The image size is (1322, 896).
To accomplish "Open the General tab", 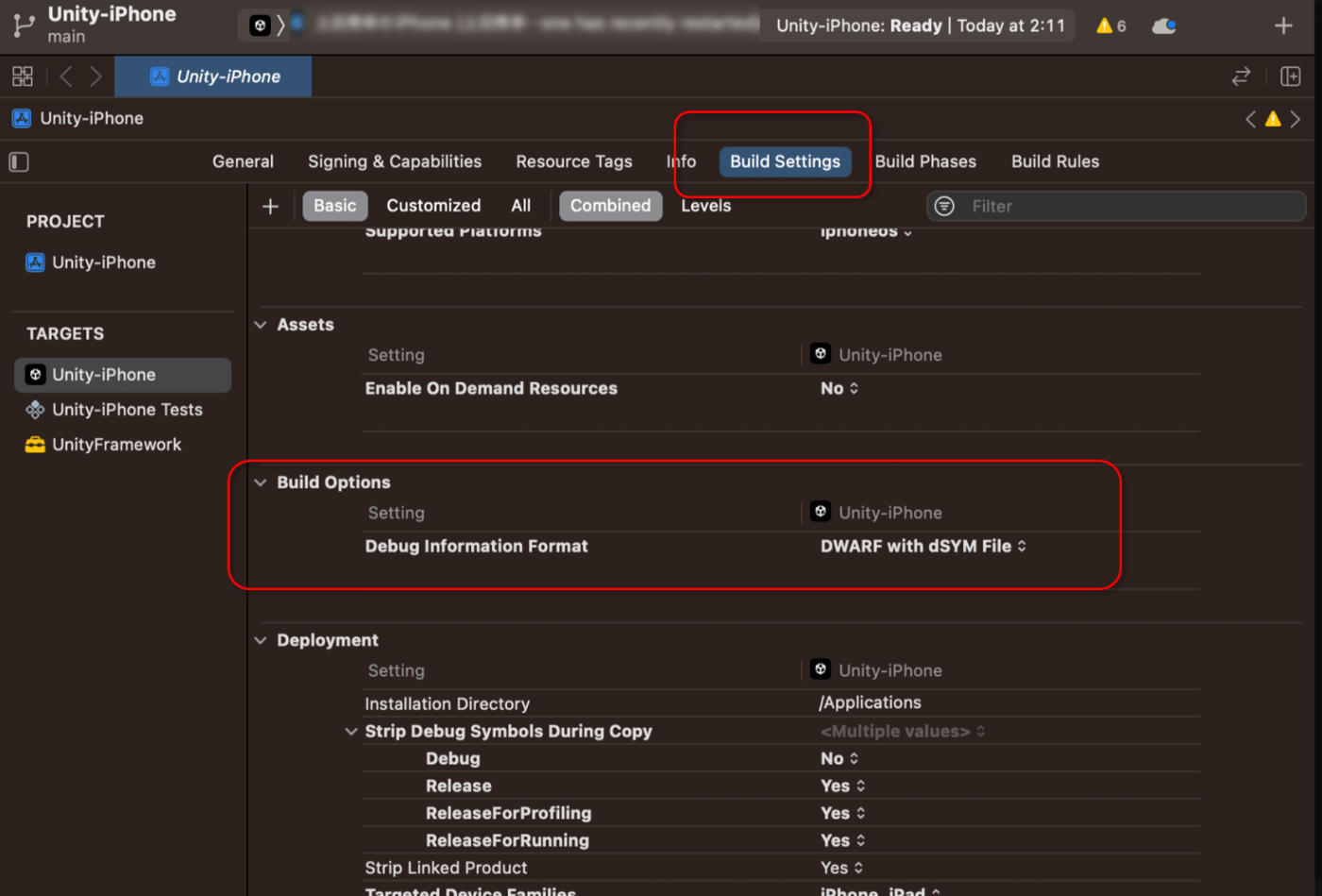I will coord(243,161).
